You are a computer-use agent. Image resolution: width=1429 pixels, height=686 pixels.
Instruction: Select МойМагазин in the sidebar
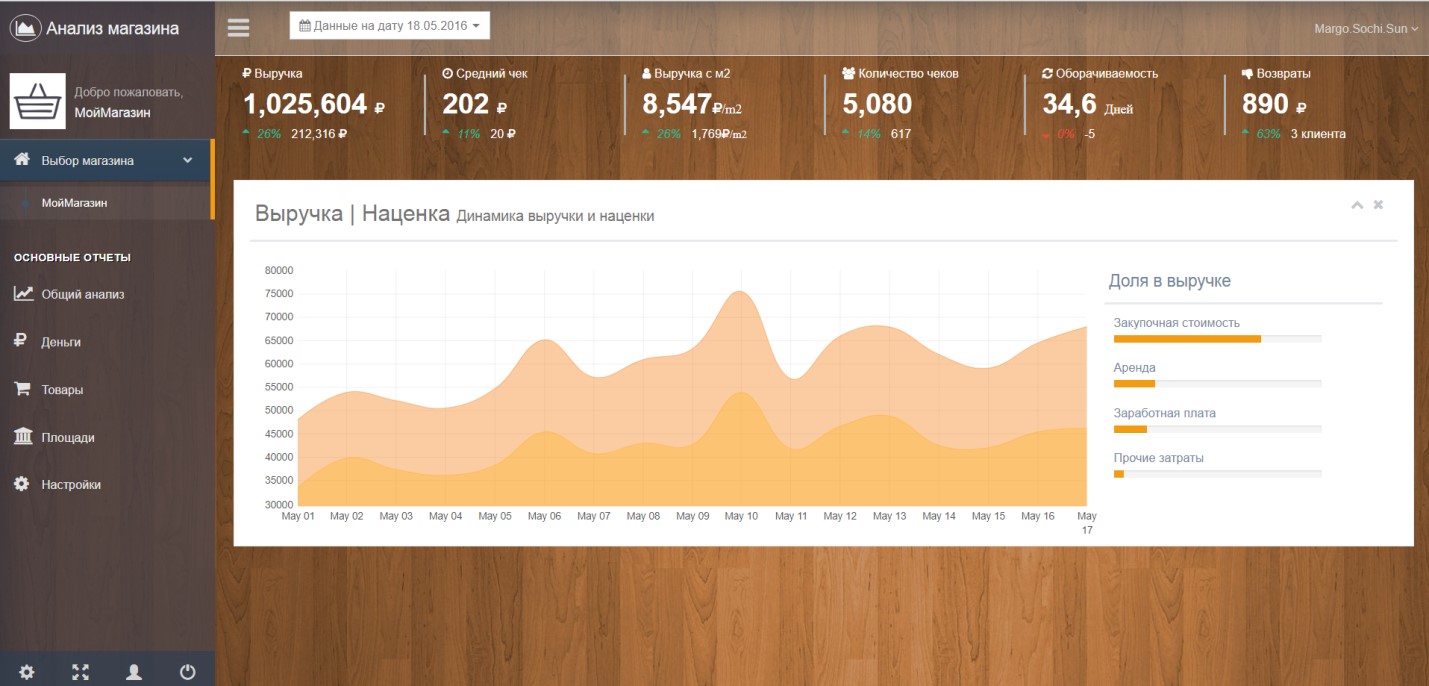(x=74, y=203)
